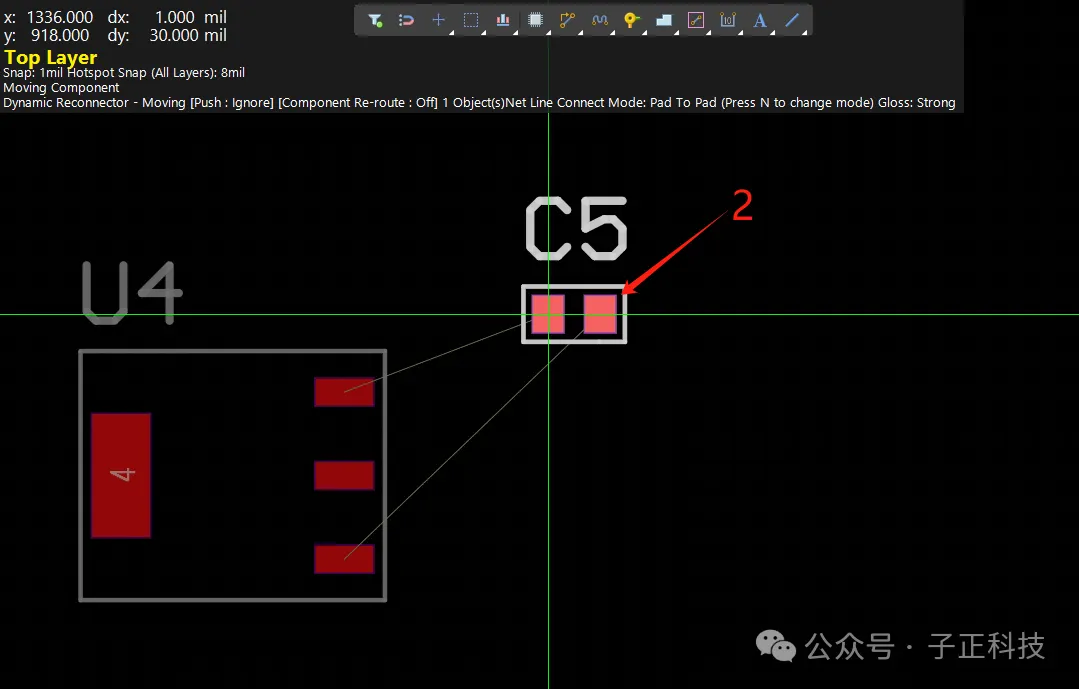Click the x coordinate value 1336.000

point(60,17)
